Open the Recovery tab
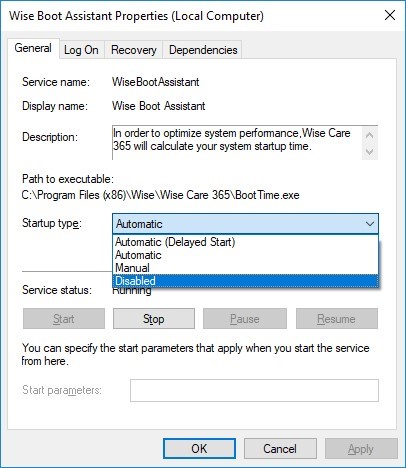This screenshot has width=406, height=468. point(133,50)
